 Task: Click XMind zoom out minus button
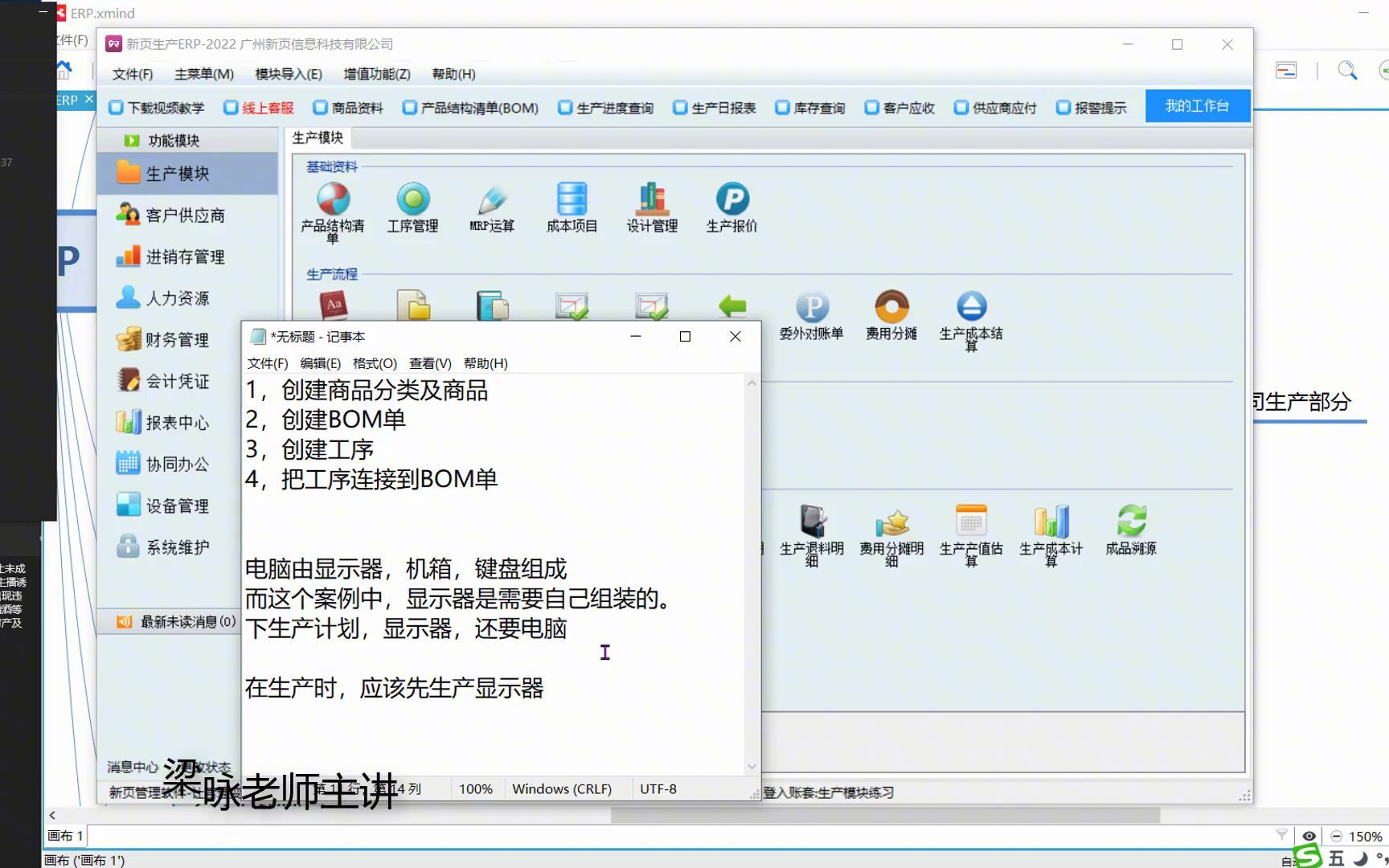tap(1336, 836)
